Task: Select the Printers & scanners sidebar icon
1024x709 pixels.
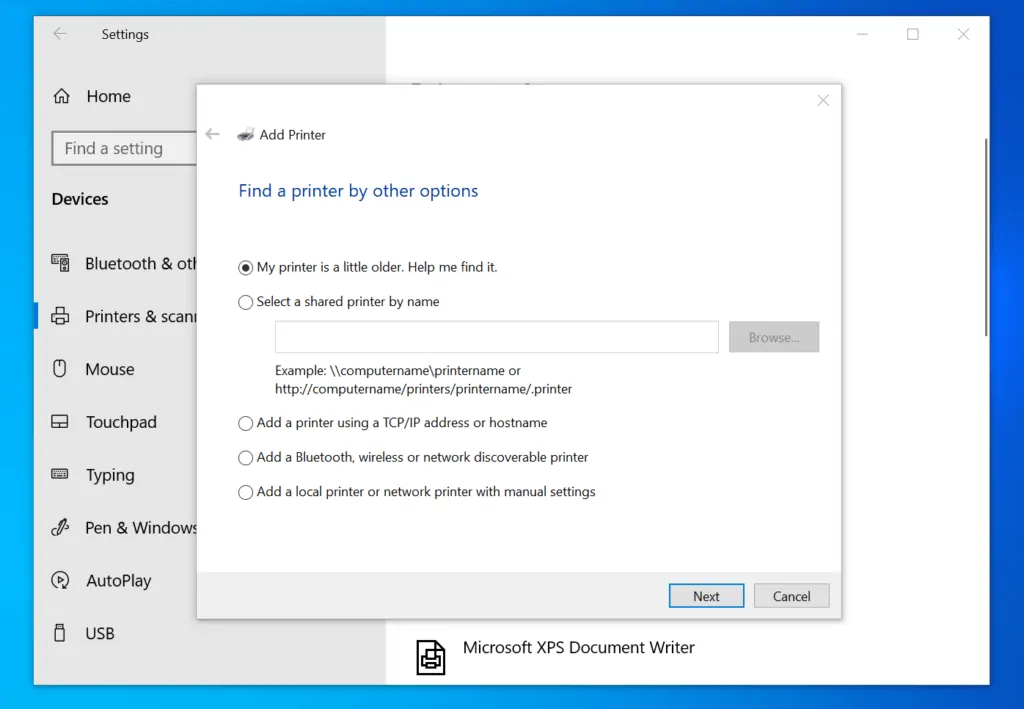Action: coord(60,316)
